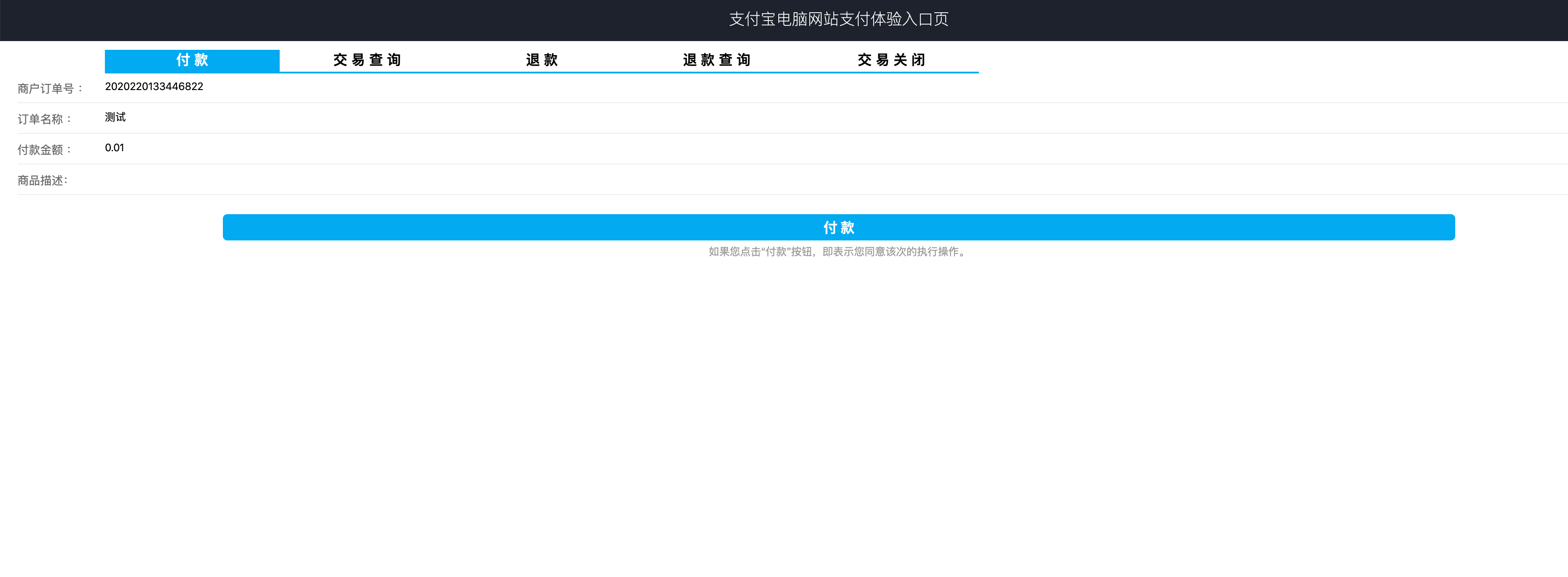Click the blue underline beneath the 退款 tab
This screenshot has height=577, width=1568.
pos(542,73)
